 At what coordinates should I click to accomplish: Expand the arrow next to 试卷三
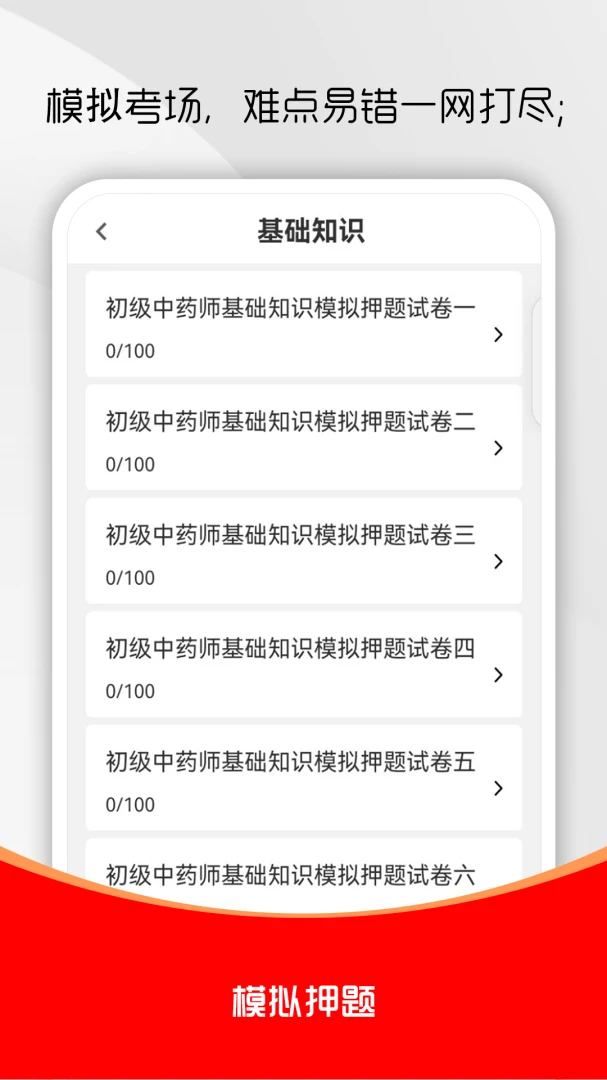tap(499, 562)
